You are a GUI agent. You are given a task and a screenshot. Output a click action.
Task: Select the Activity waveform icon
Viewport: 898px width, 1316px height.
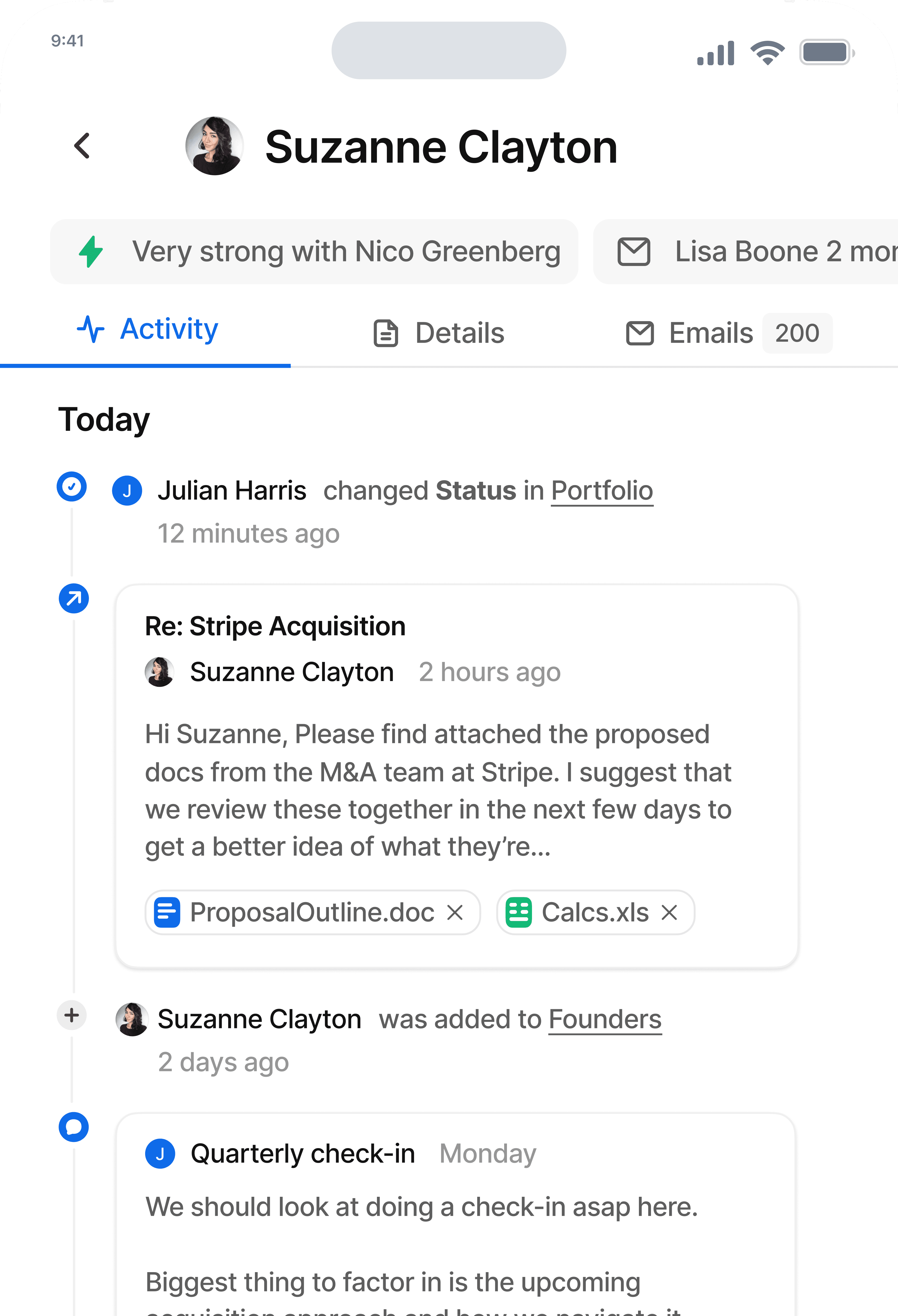(x=91, y=329)
